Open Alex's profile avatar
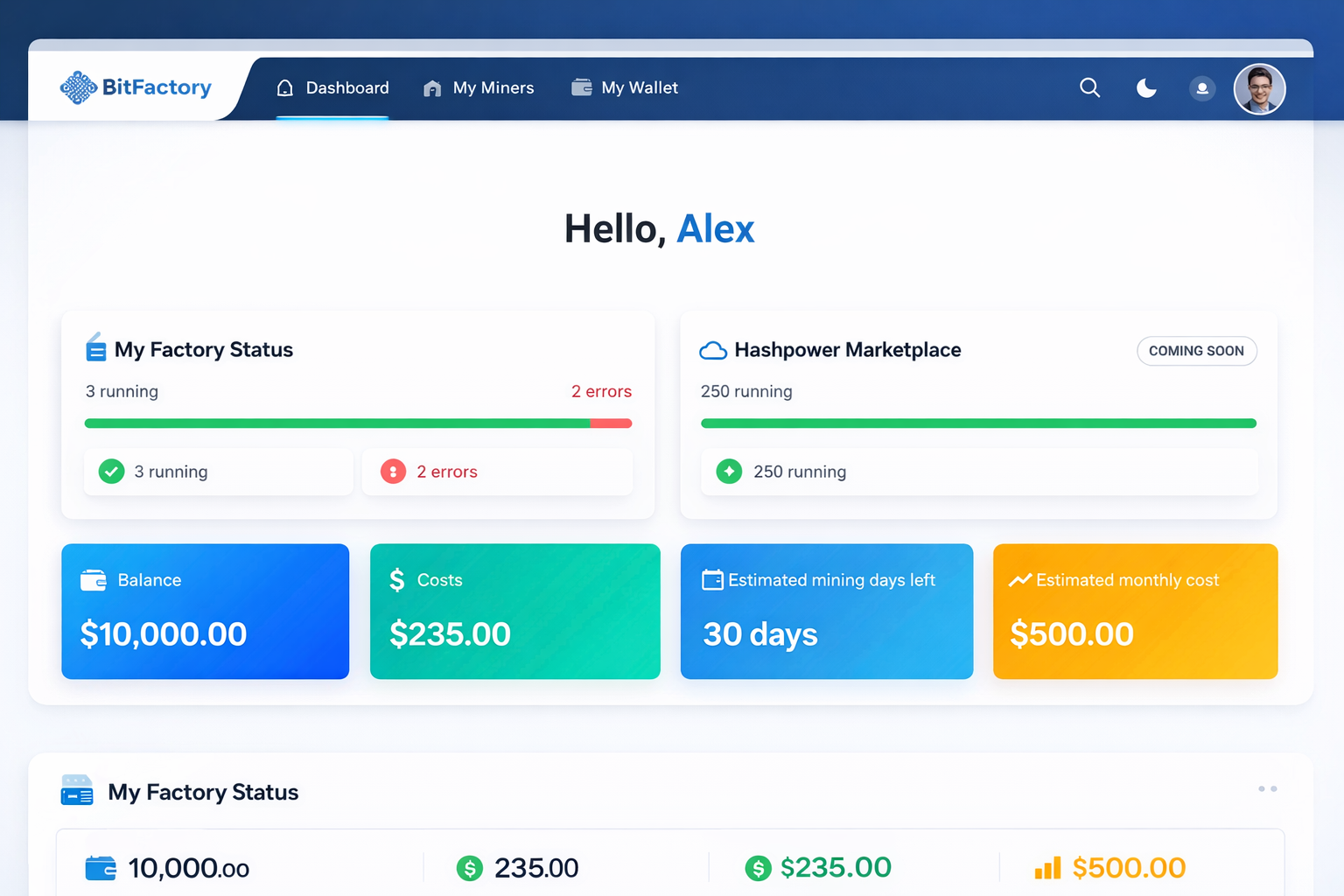 (1259, 89)
